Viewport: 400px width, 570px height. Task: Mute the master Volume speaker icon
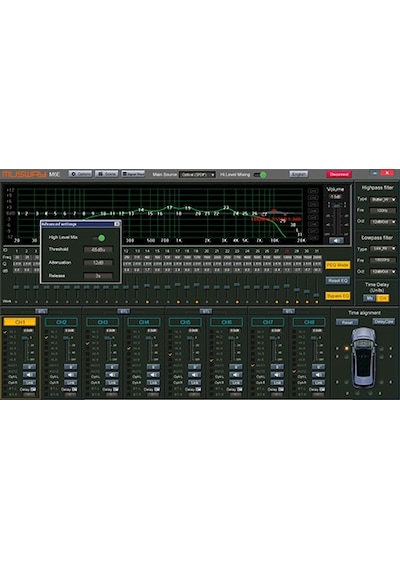pyautogui.click(x=336, y=240)
